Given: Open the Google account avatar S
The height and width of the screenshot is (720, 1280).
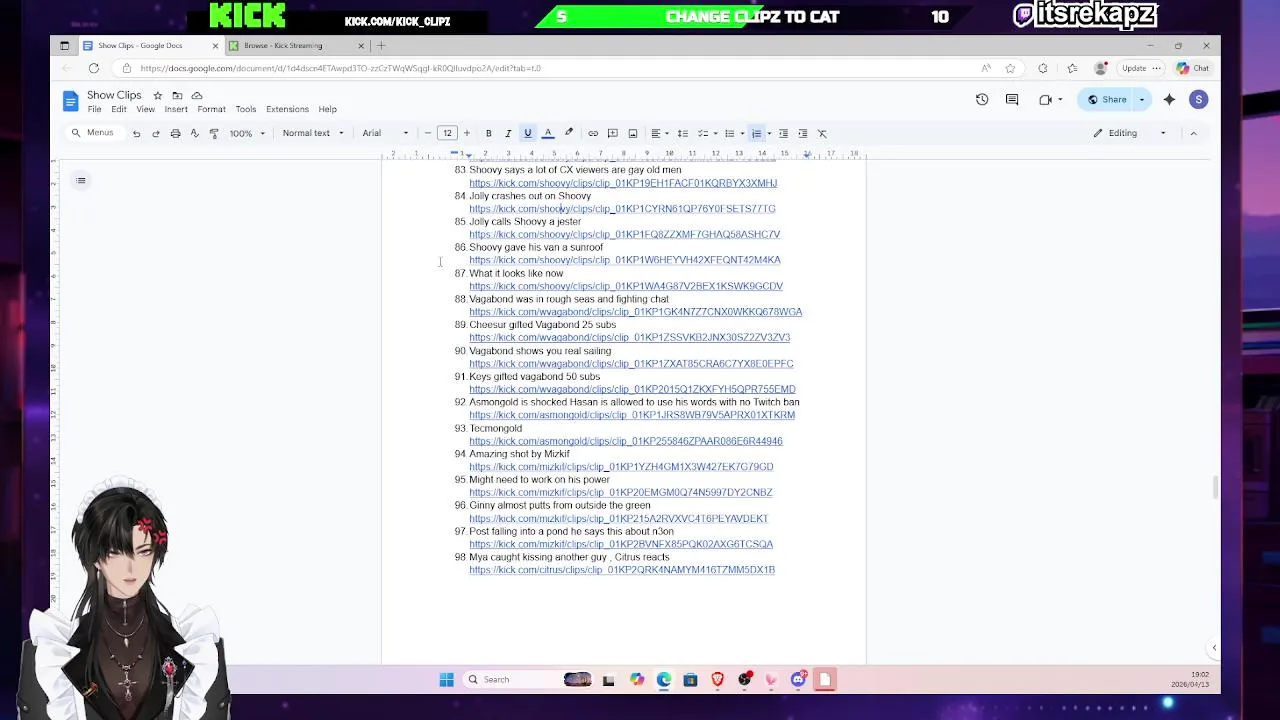Looking at the screenshot, I should click(1198, 99).
